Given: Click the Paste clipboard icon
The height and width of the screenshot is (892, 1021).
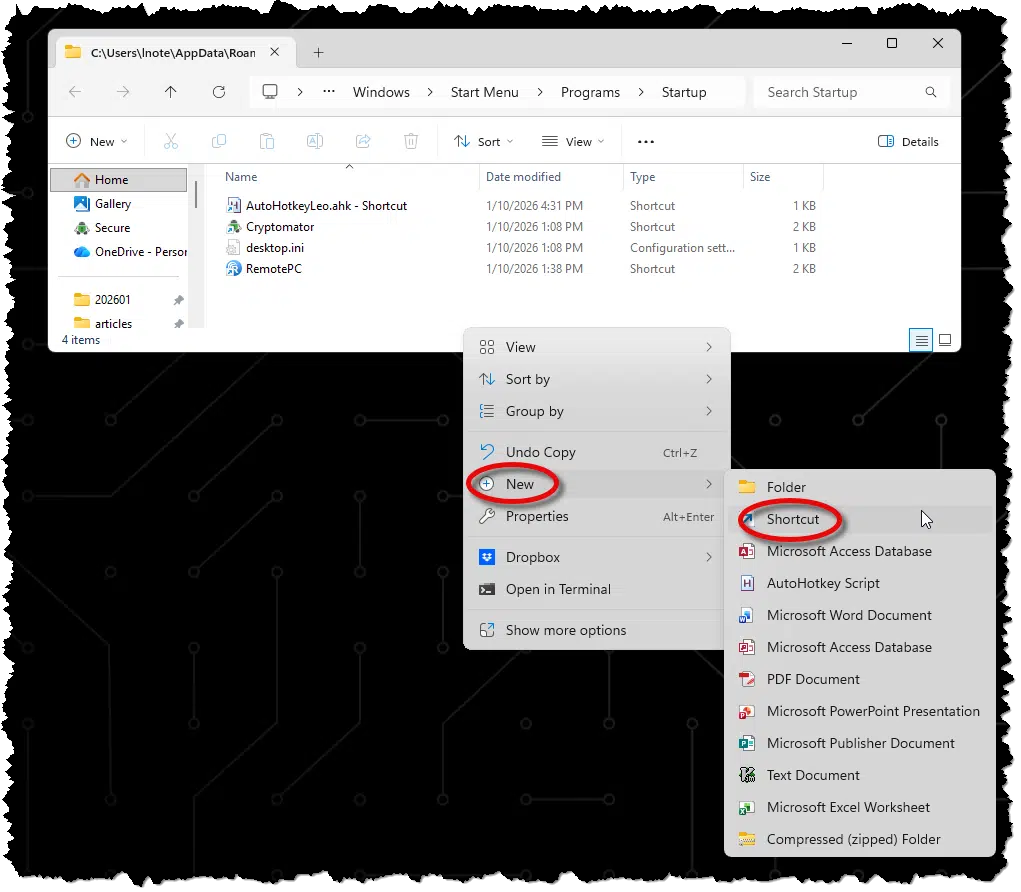Looking at the screenshot, I should 267,142.
